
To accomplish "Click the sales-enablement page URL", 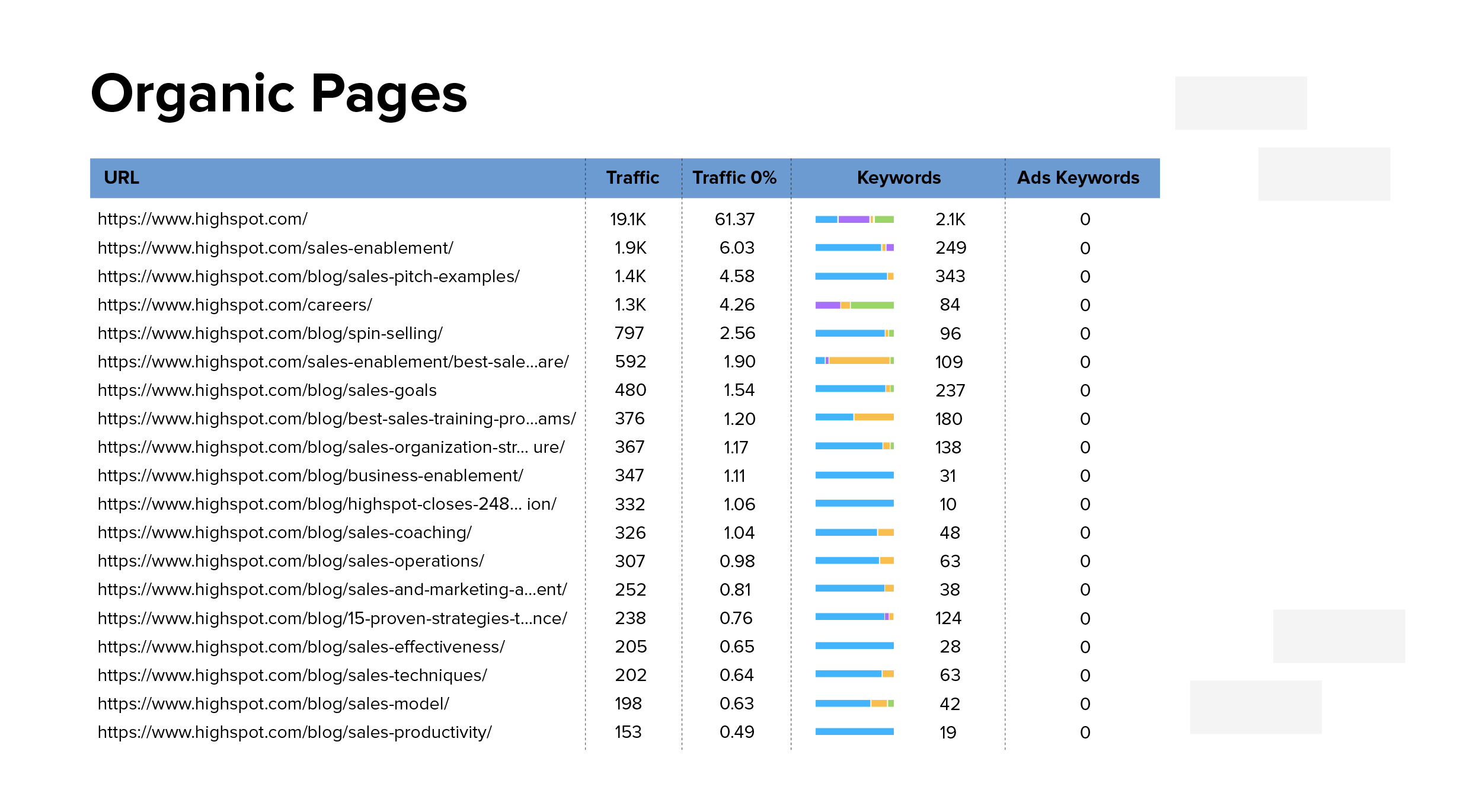I will (275, 248).
